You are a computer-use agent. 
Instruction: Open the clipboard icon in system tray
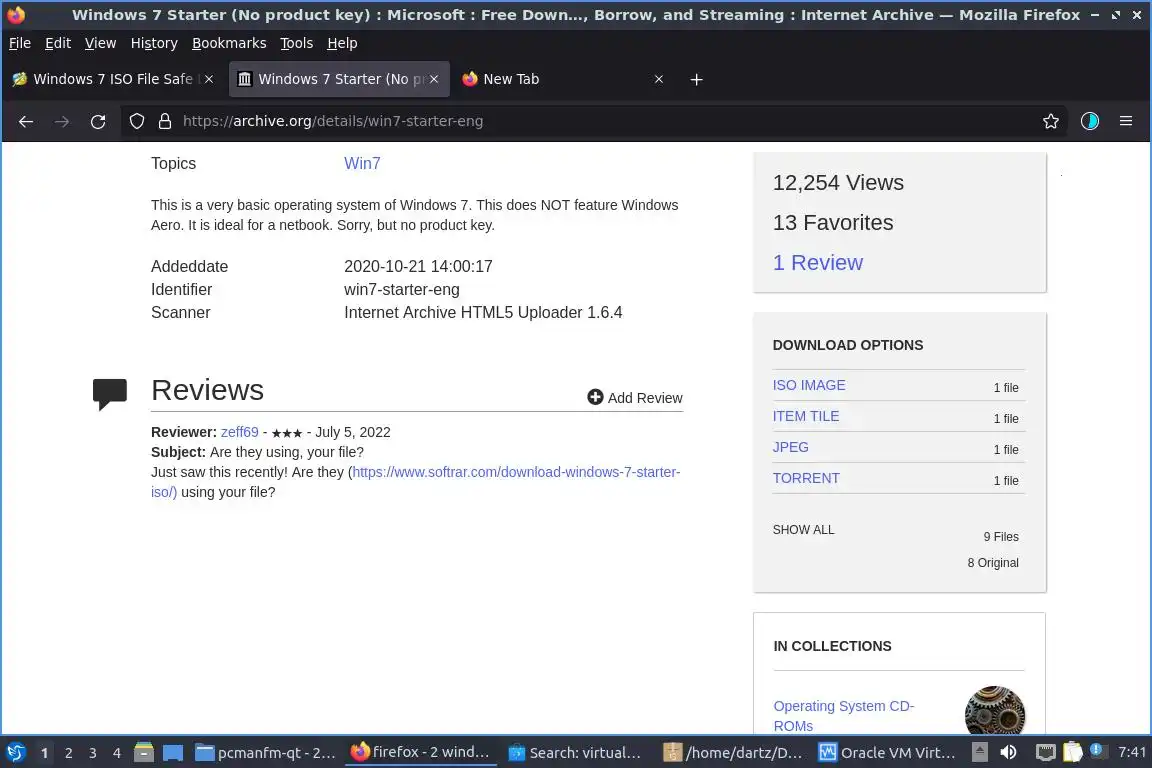[x=1073, y=752]
